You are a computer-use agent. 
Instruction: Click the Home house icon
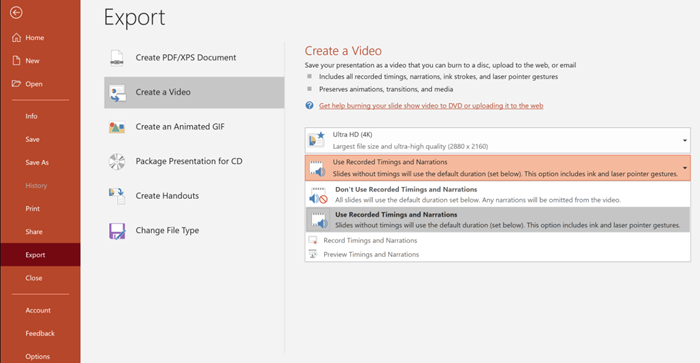pos(17,38)
